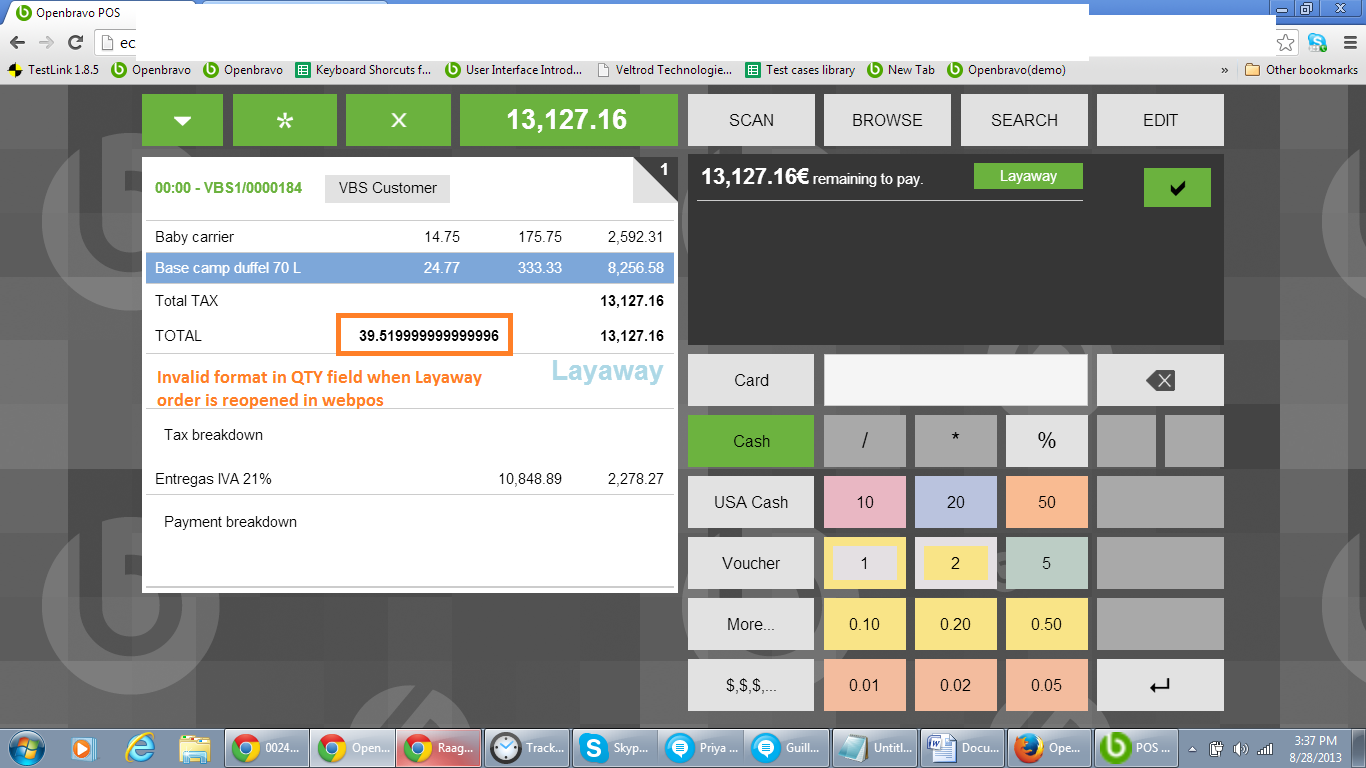The width and height of the screenshot is (1366, 768).
Task: Expand the hidden bookmarks chevron
Action: (1225, 70)
